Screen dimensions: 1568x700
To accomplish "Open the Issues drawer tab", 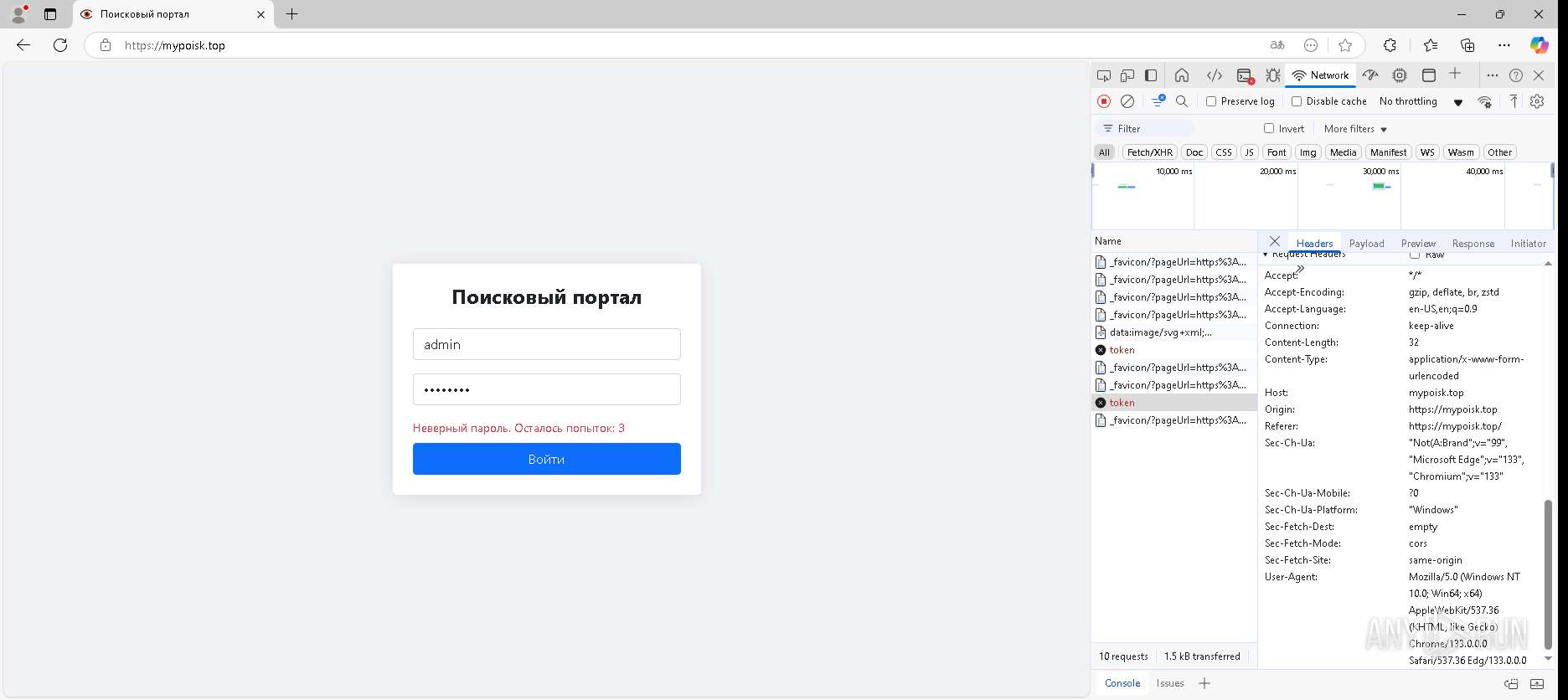I will point(1169,683).
